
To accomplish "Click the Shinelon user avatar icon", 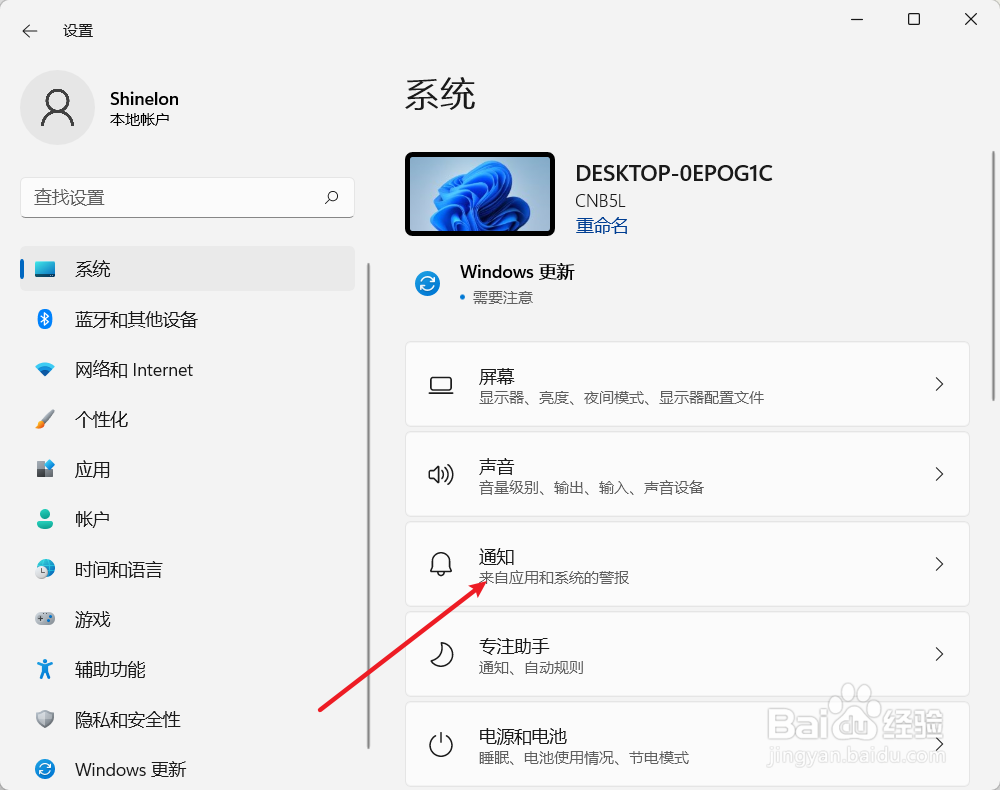I will tap(57, 107).
